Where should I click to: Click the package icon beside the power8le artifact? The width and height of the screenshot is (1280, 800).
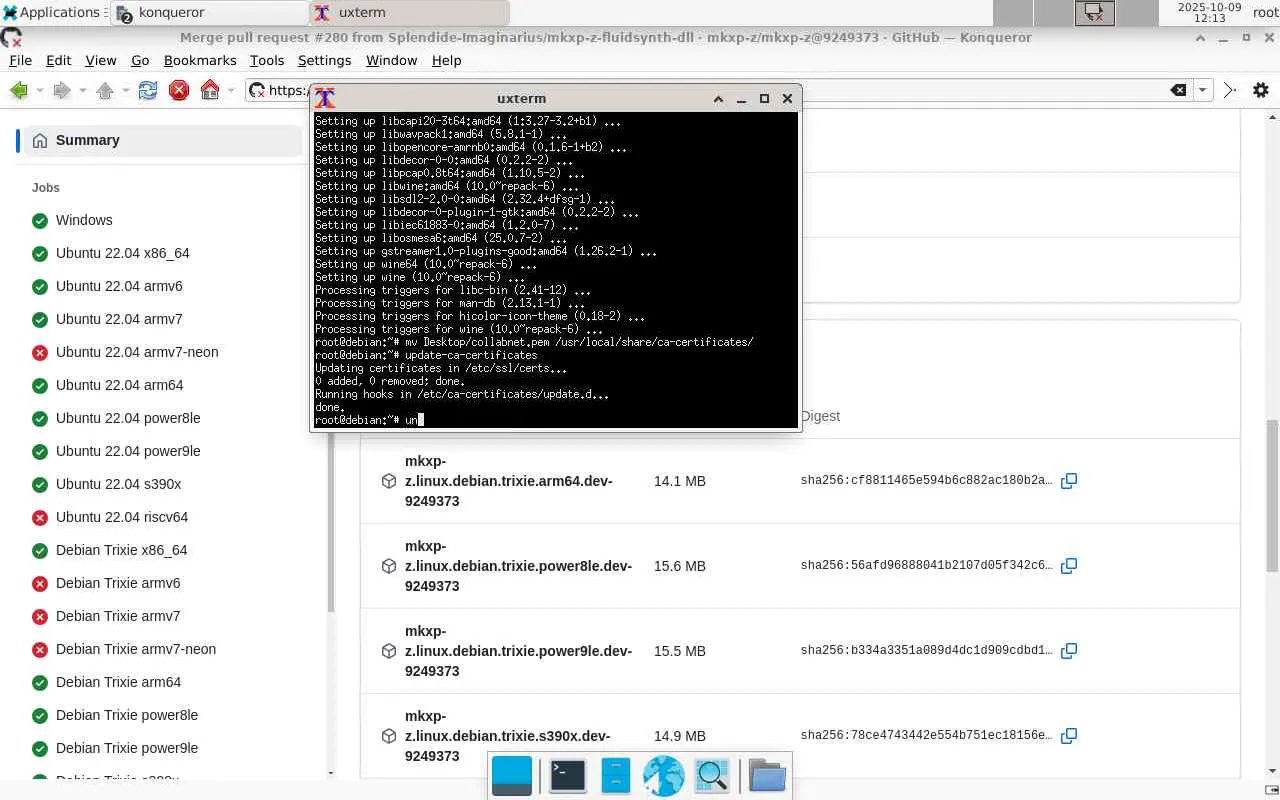pyautogui.click(x=389, y=566)
